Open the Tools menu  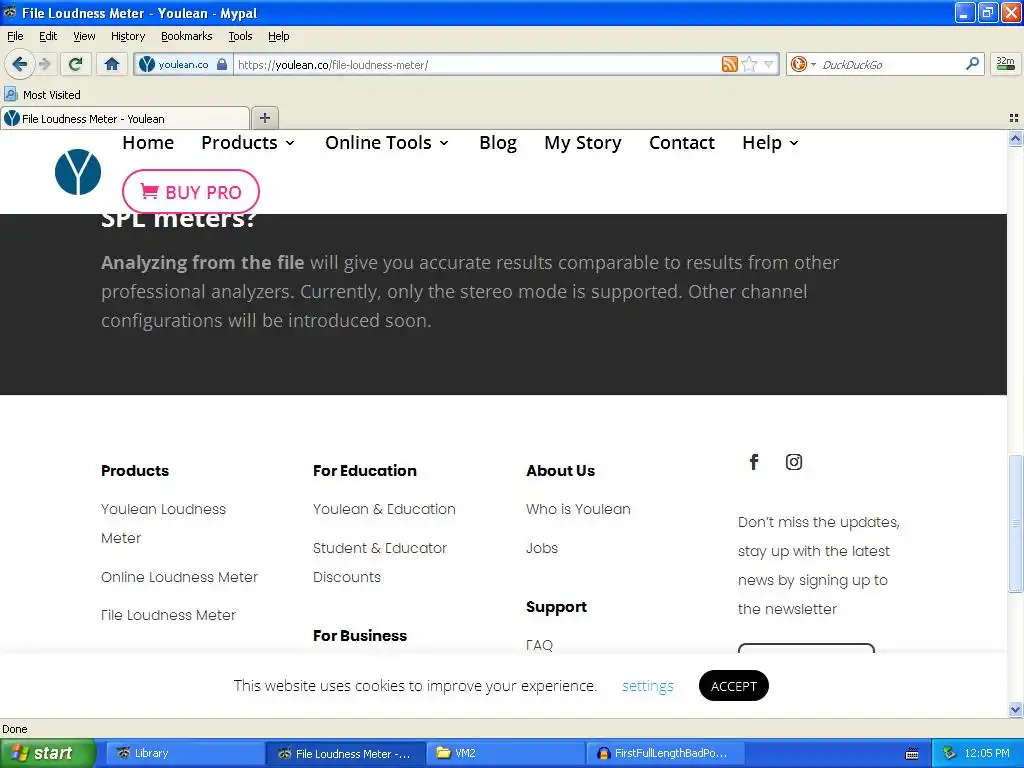pos(240,36)
